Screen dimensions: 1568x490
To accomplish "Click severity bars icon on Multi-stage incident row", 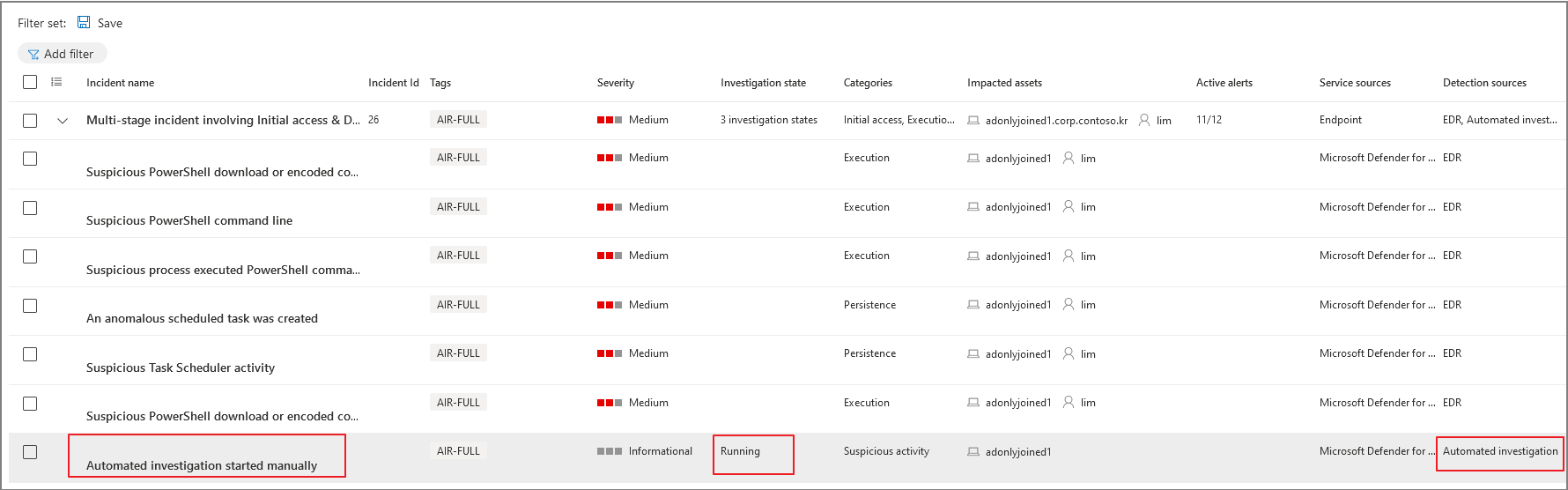I will click(x=610, y=120).
